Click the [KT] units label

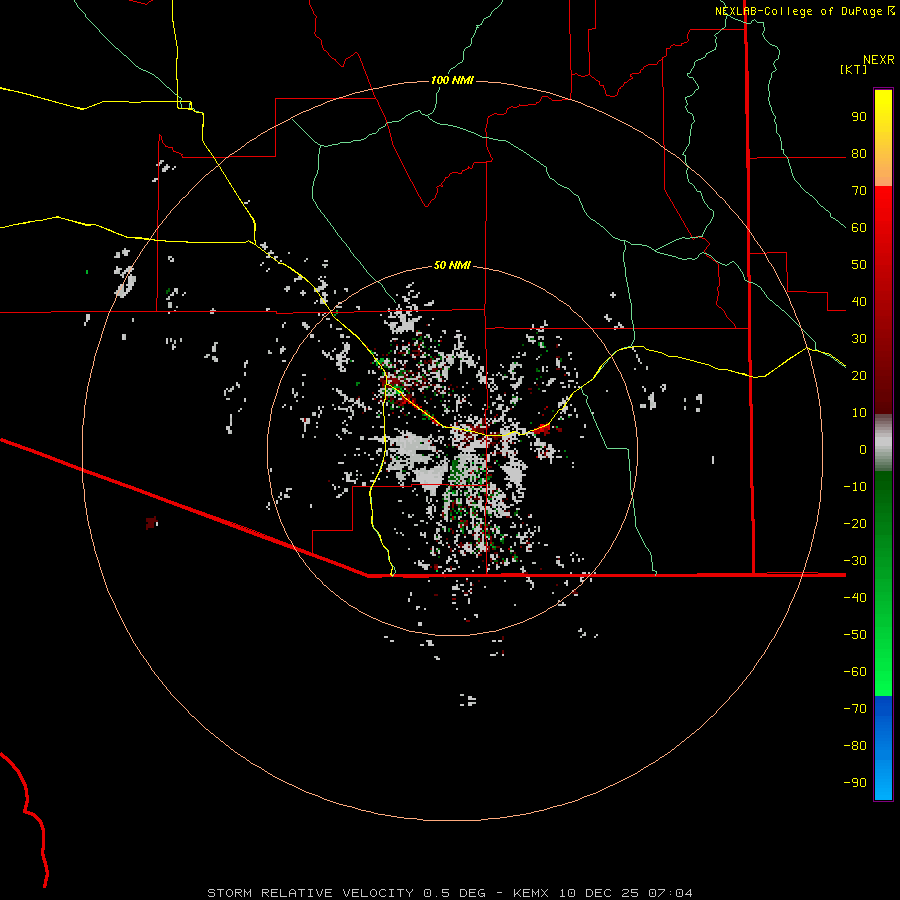point(853,69)
